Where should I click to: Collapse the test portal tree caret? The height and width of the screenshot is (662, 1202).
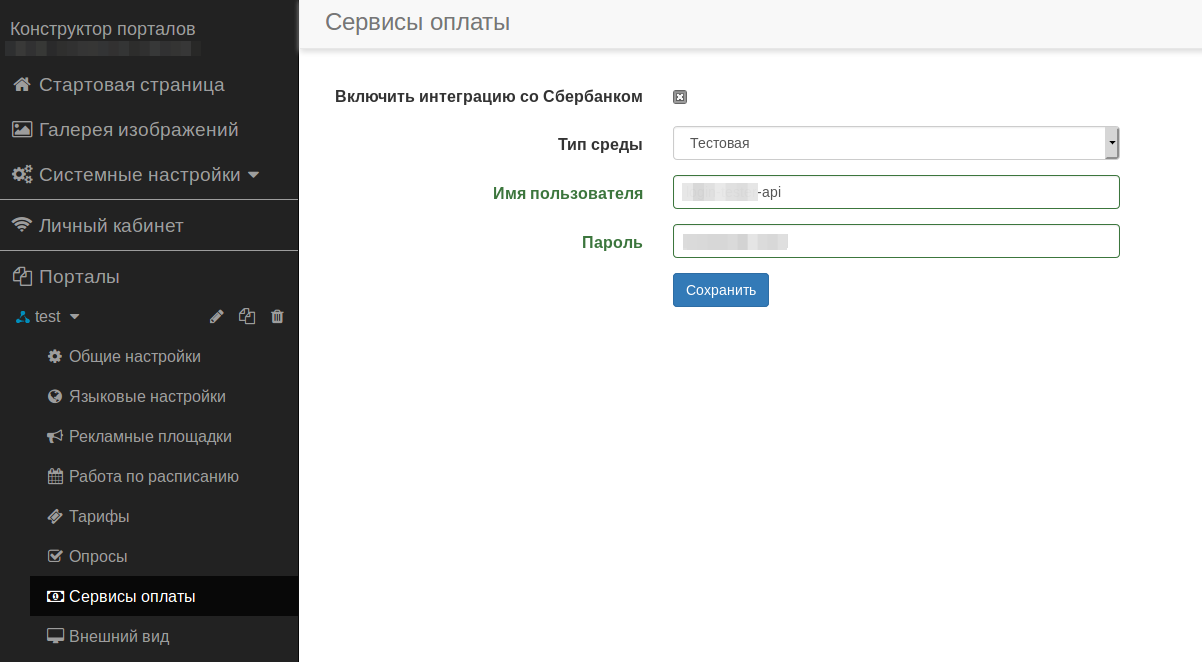(x=74, y=317)
